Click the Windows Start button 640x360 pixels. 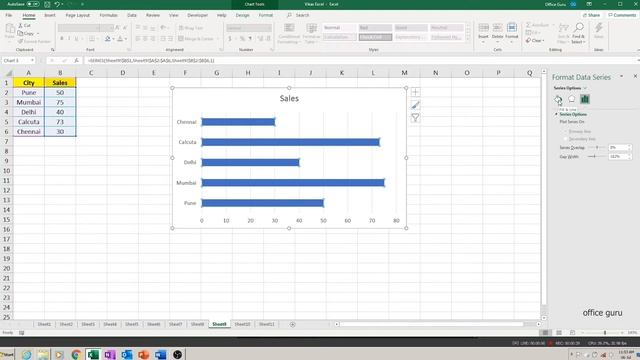(7, 354)
